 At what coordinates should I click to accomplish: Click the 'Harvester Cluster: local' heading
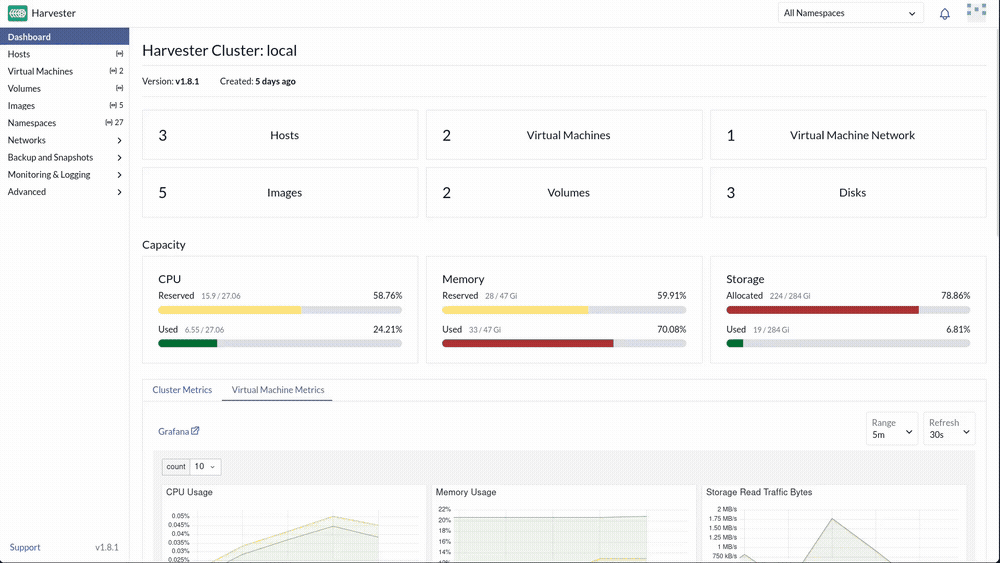coord(219,50)
